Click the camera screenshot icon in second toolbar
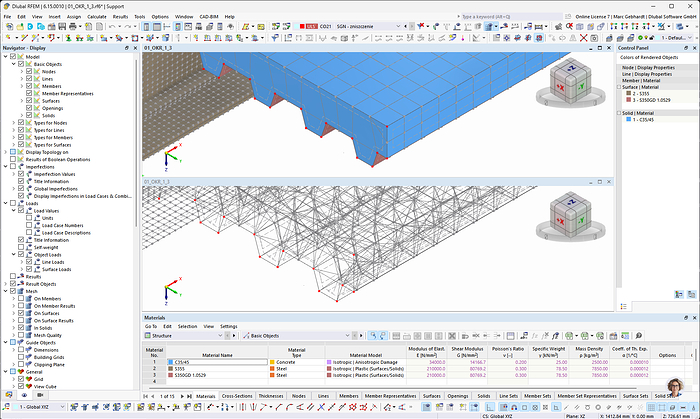This screenshot has height=419, width=700. click(594, 38)
